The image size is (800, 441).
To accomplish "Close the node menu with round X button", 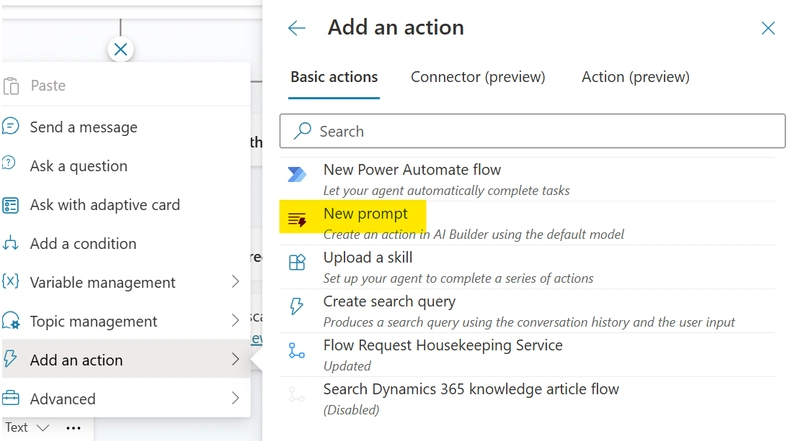I will click(x=120, y=50).
